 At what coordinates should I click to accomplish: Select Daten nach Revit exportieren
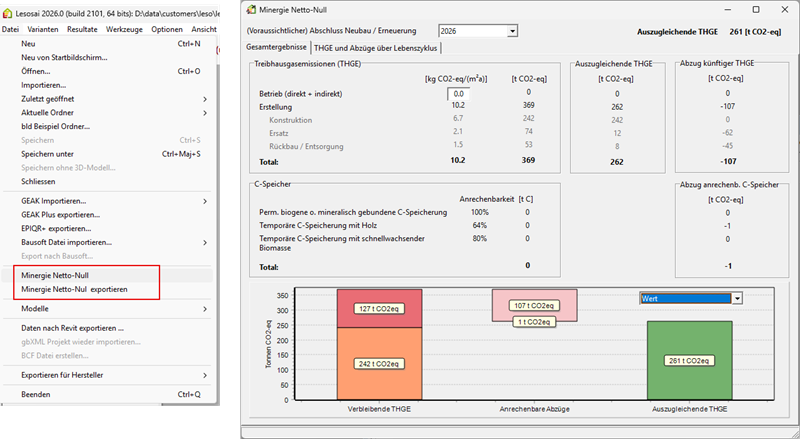coord(72,328)
